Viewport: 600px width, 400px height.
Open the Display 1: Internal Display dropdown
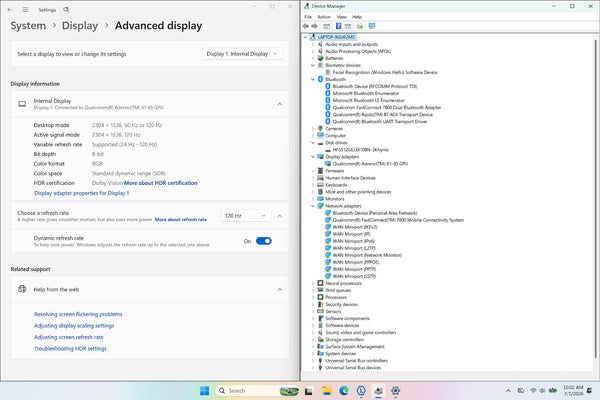point(243,54)
